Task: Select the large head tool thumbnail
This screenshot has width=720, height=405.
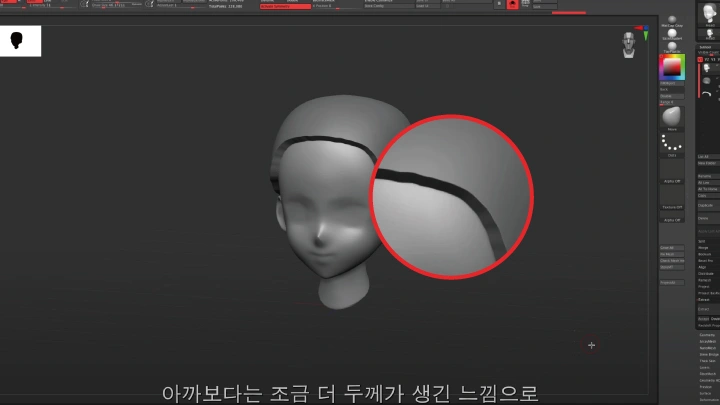Action: 710,14
